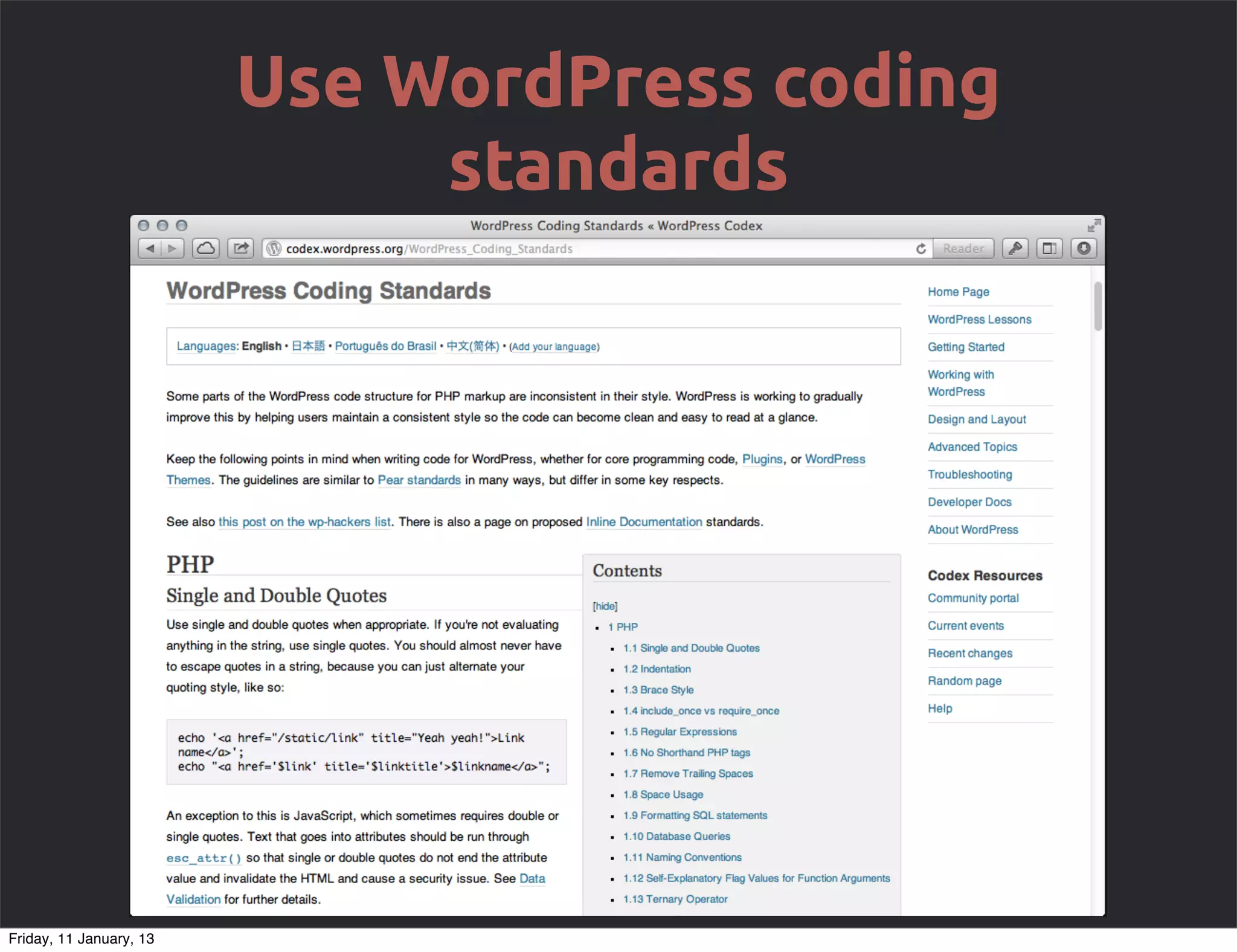The height and width of the screenshot is (952, 1237).
Task: Open the Home Page sidebar link
Action: point(958,292)
